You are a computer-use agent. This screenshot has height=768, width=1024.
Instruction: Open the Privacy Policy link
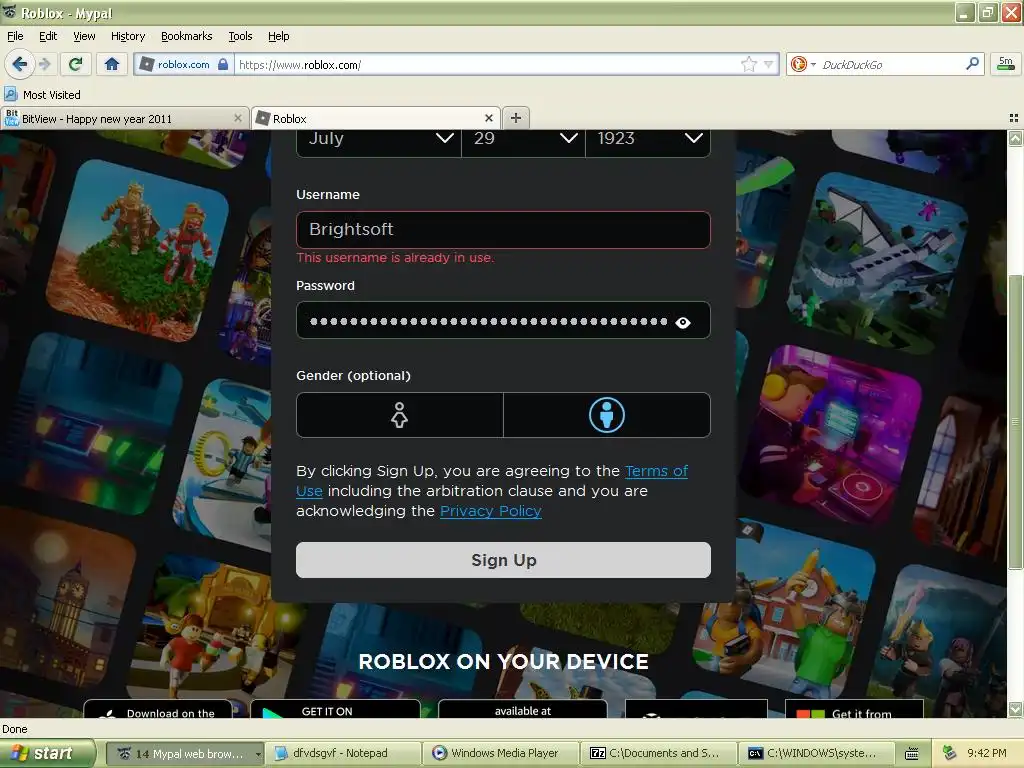point(490,511)
